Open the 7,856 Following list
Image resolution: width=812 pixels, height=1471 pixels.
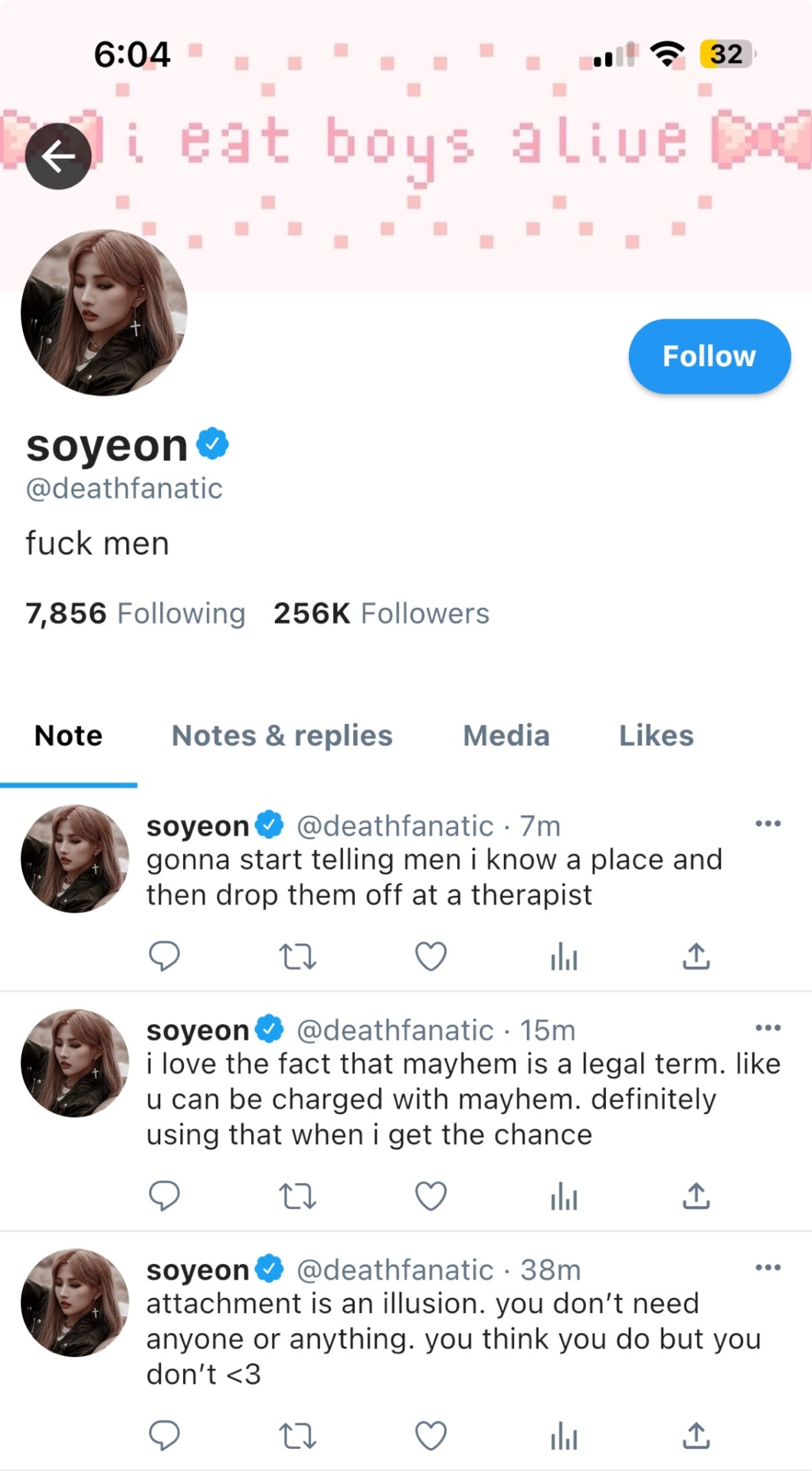tap(136, 614)
